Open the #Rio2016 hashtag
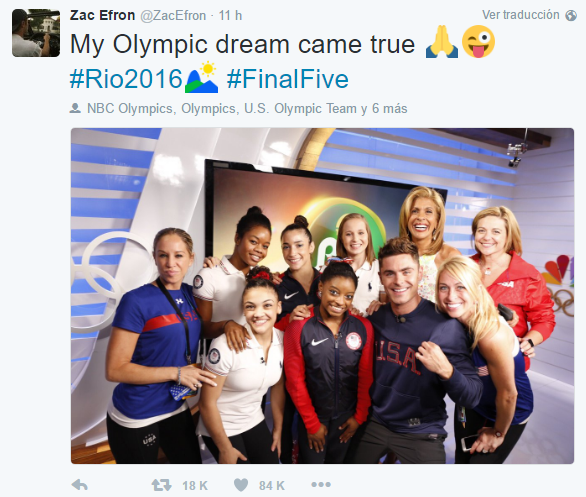The height and width of the screenshot is (497, 586). (126, 79)
